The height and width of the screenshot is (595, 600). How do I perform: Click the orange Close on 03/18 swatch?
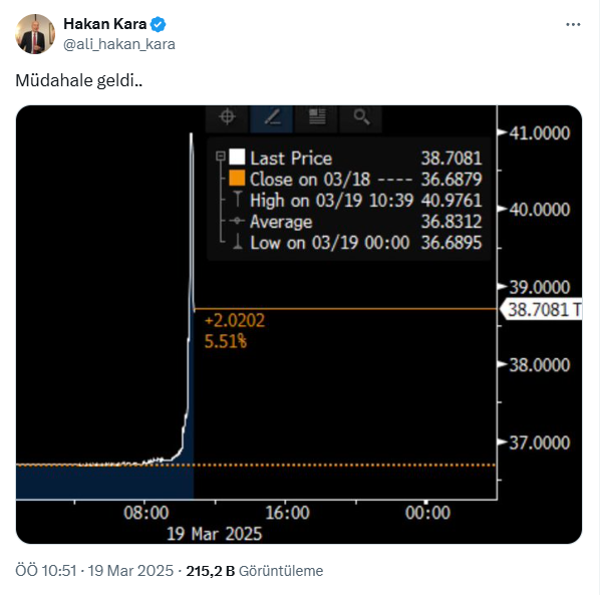click(x=236, y=179)
